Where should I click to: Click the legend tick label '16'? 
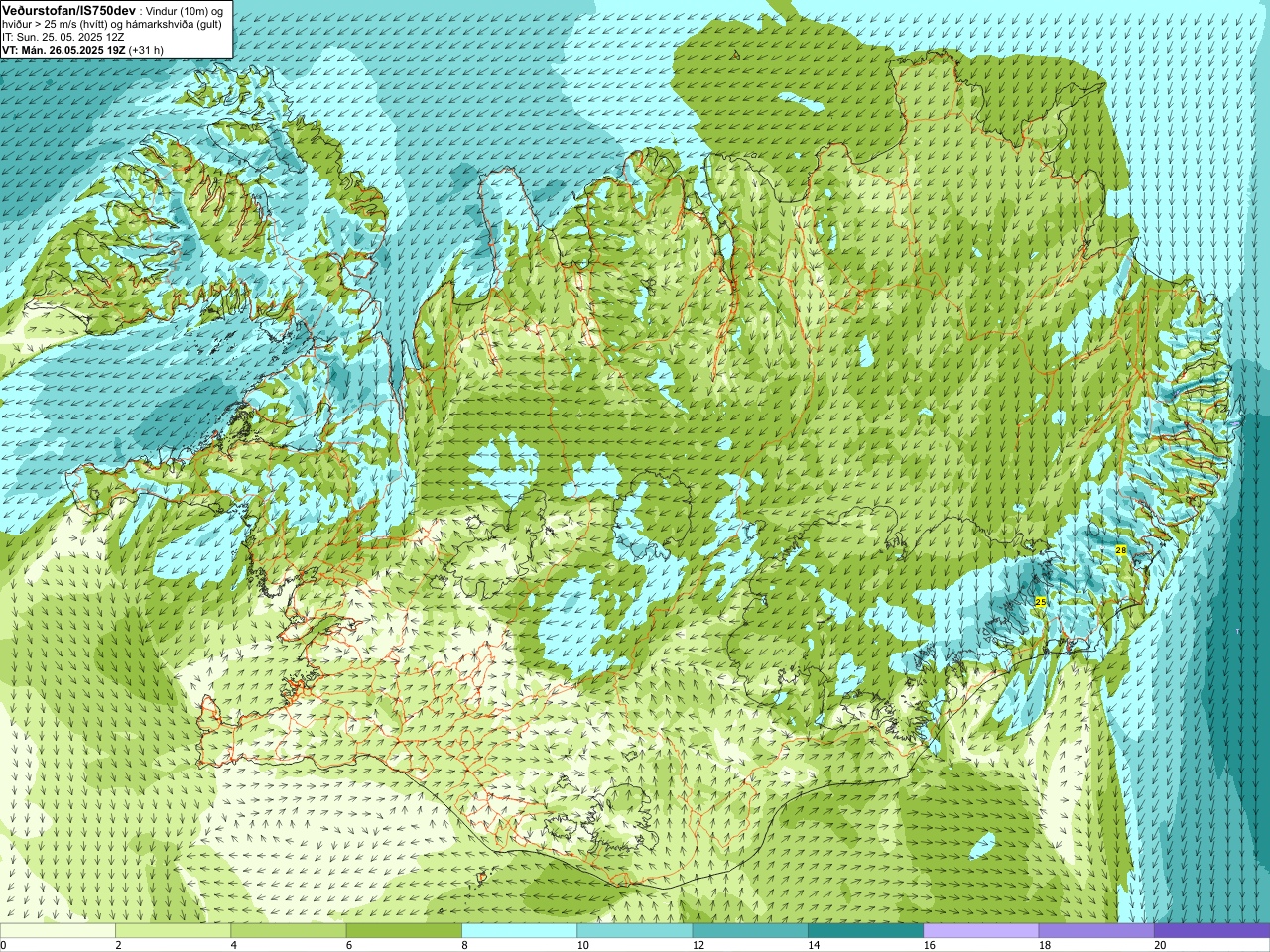pyautogui.click(x=930, y=945)
